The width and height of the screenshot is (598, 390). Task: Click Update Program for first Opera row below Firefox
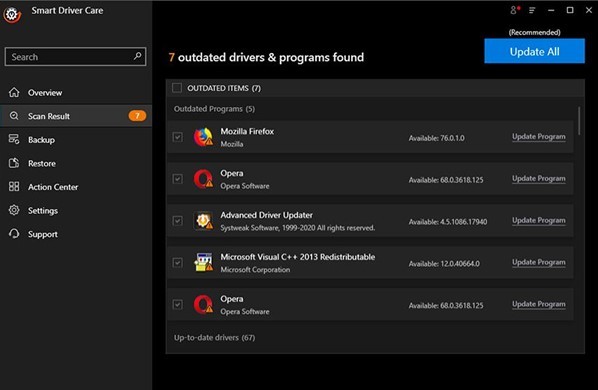pyautogui.click(x=539, y=178)
